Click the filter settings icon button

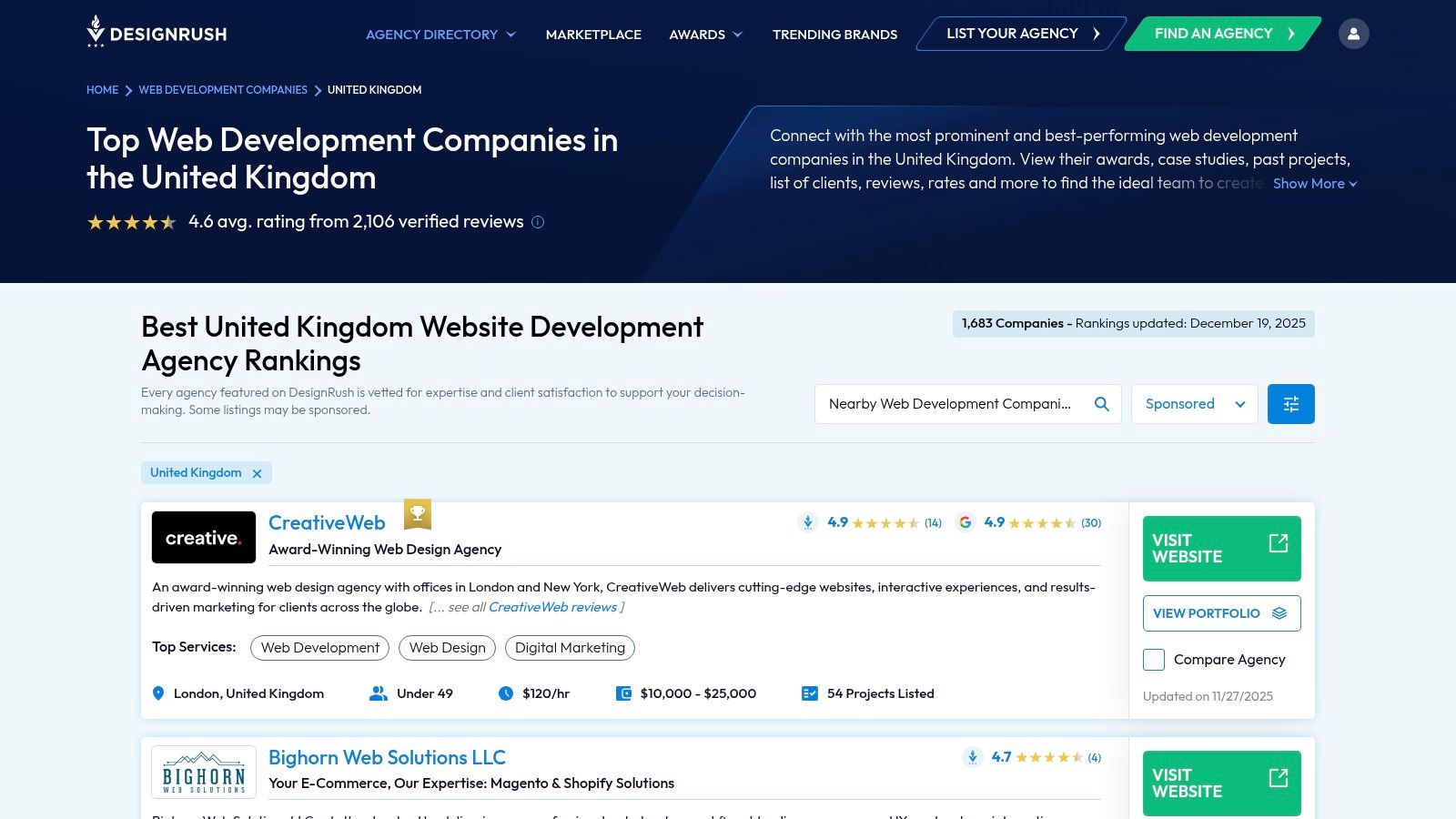tap(1290, 404)
